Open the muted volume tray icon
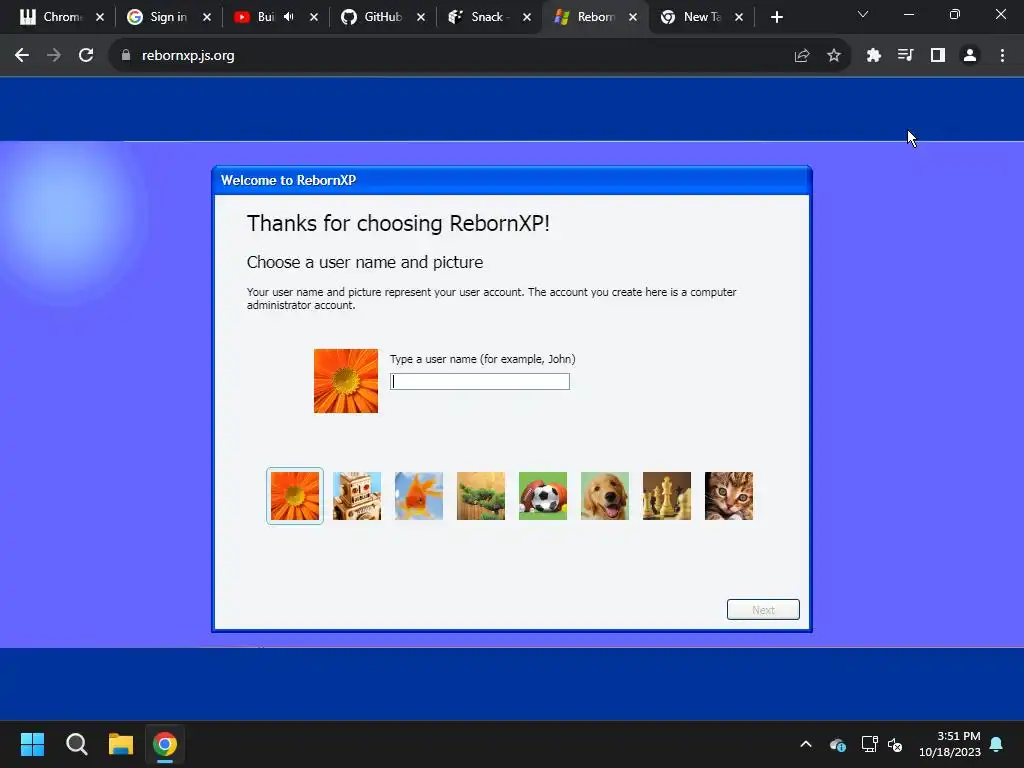This screenshot has width=1024, height=768. [x=895, y=744]
